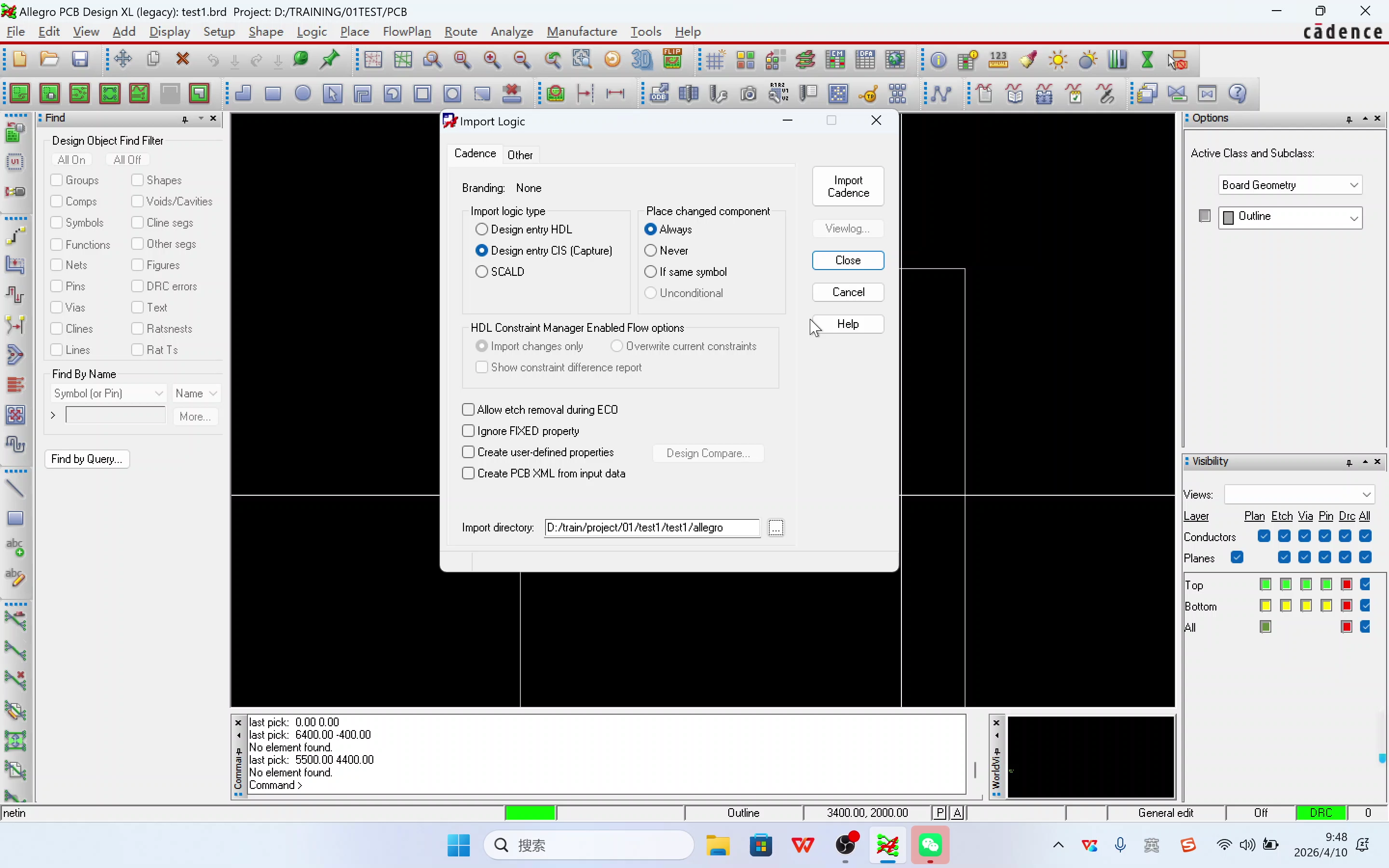This screenshot has width=1389, height=868.
Task: Expand the Find By Name arrow prompt
Action: [x=53, y=415]
